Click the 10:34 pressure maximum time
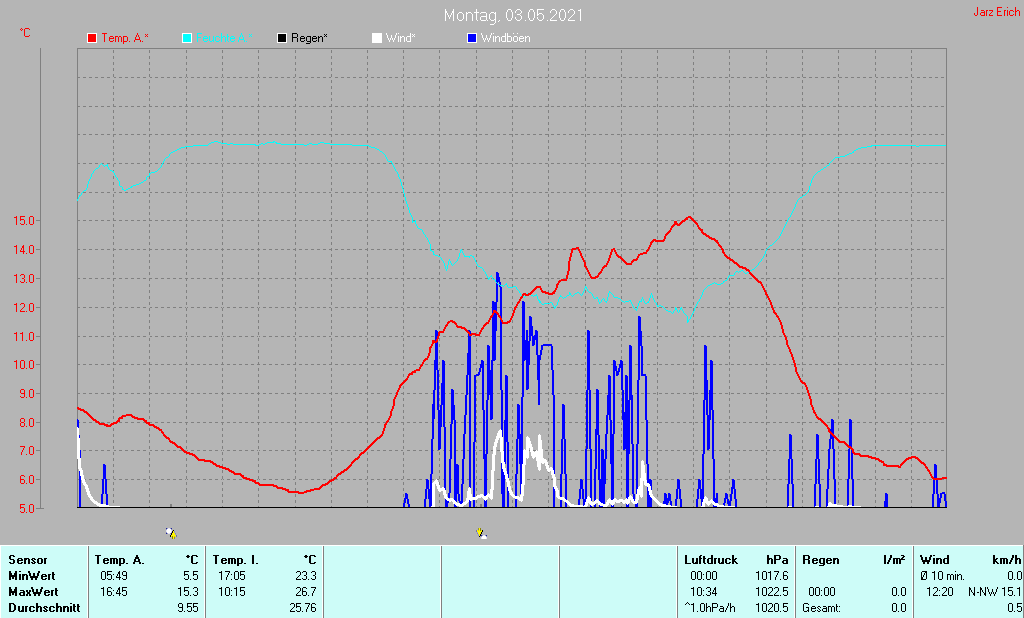This screenshot has width=1024, height=618. click(703, 591)
